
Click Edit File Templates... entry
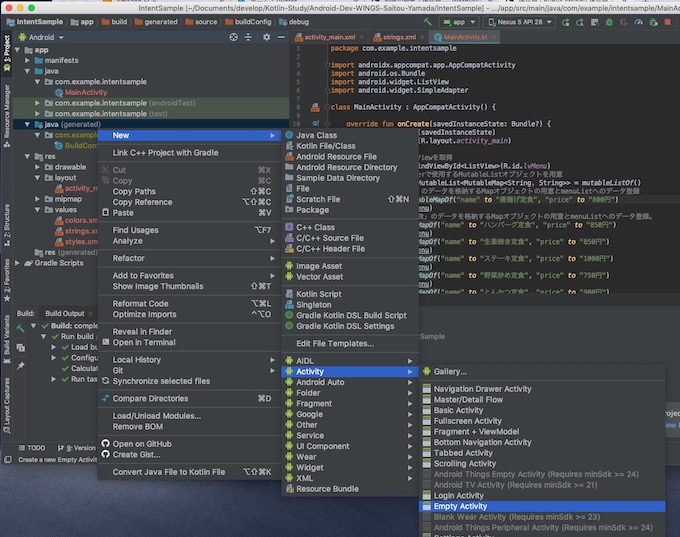pos(350,344)
